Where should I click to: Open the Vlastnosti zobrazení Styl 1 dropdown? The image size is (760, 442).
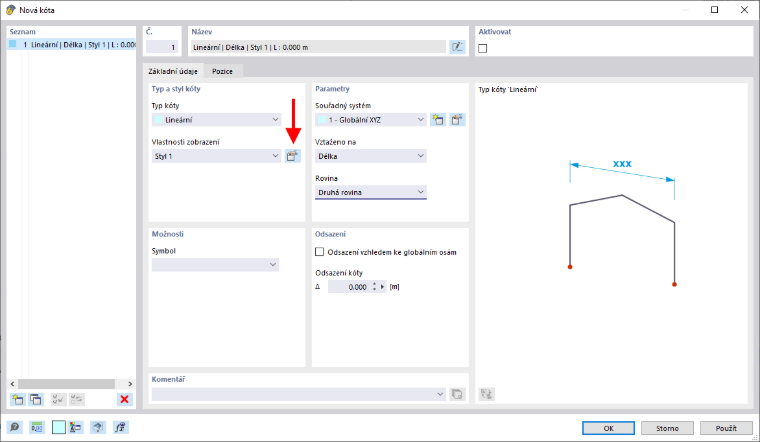point(216,156)
